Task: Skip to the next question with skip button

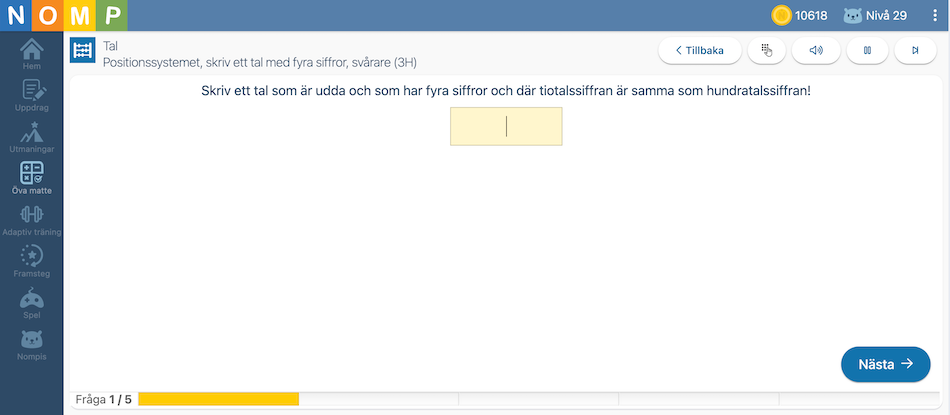Action: pyautogui.click(x=915, y=50)
